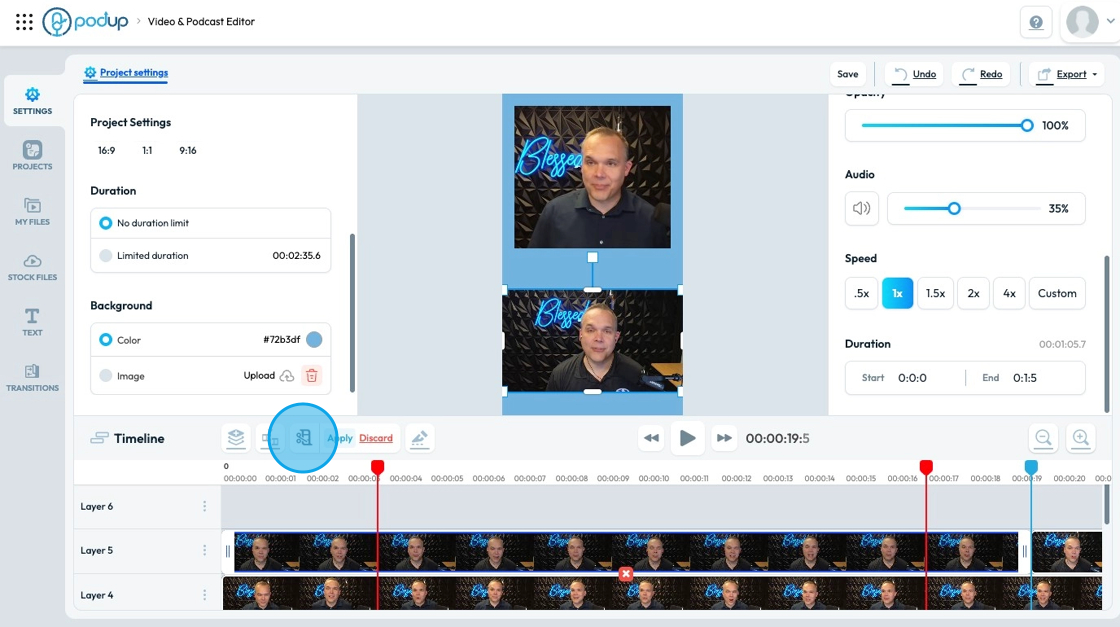Screen dimensions: 1120x627
Task: Click the fast forward button
Action: (724, 438)
